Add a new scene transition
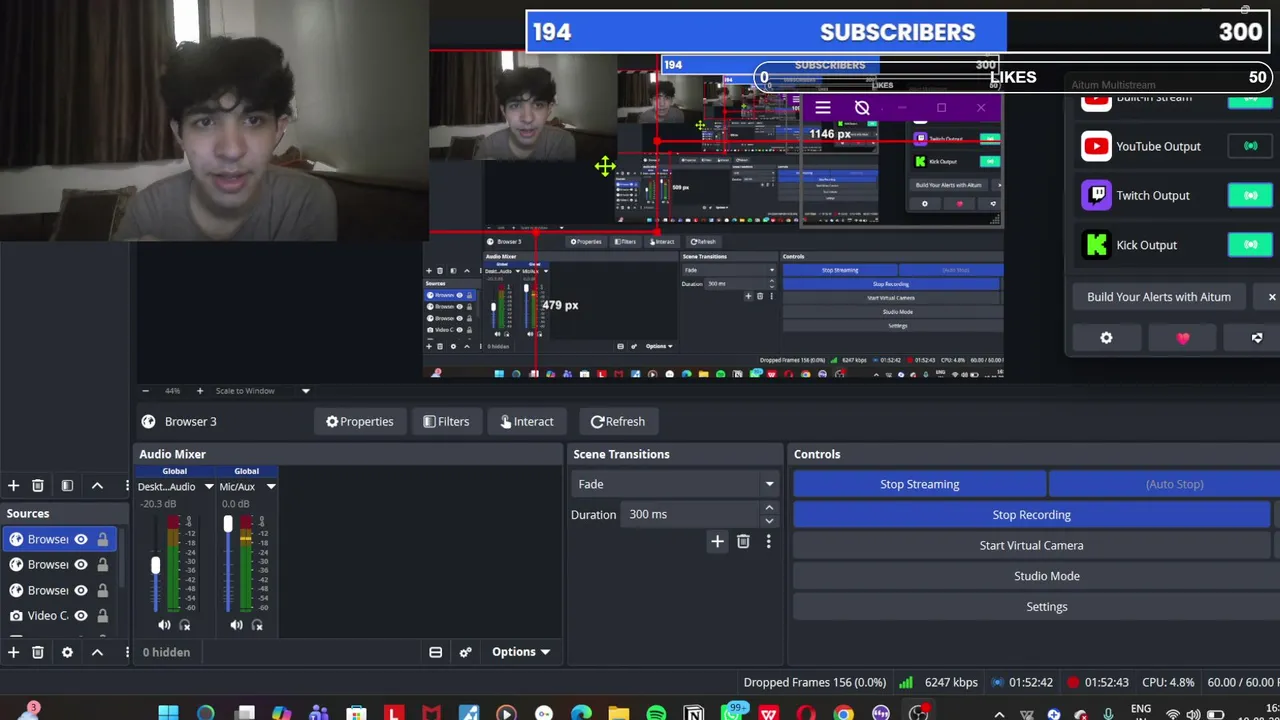This screenshot has height=720, width=1280. pos(717,541)
